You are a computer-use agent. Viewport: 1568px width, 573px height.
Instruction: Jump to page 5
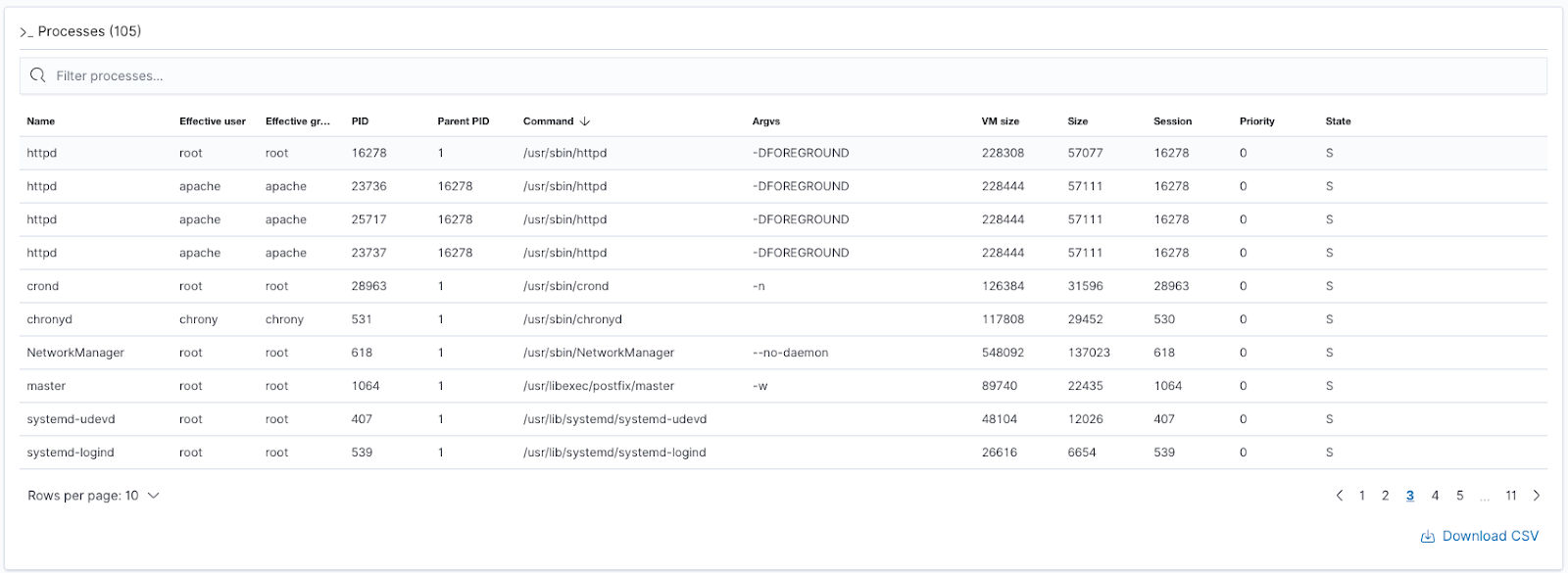[x=1459, y=496]
